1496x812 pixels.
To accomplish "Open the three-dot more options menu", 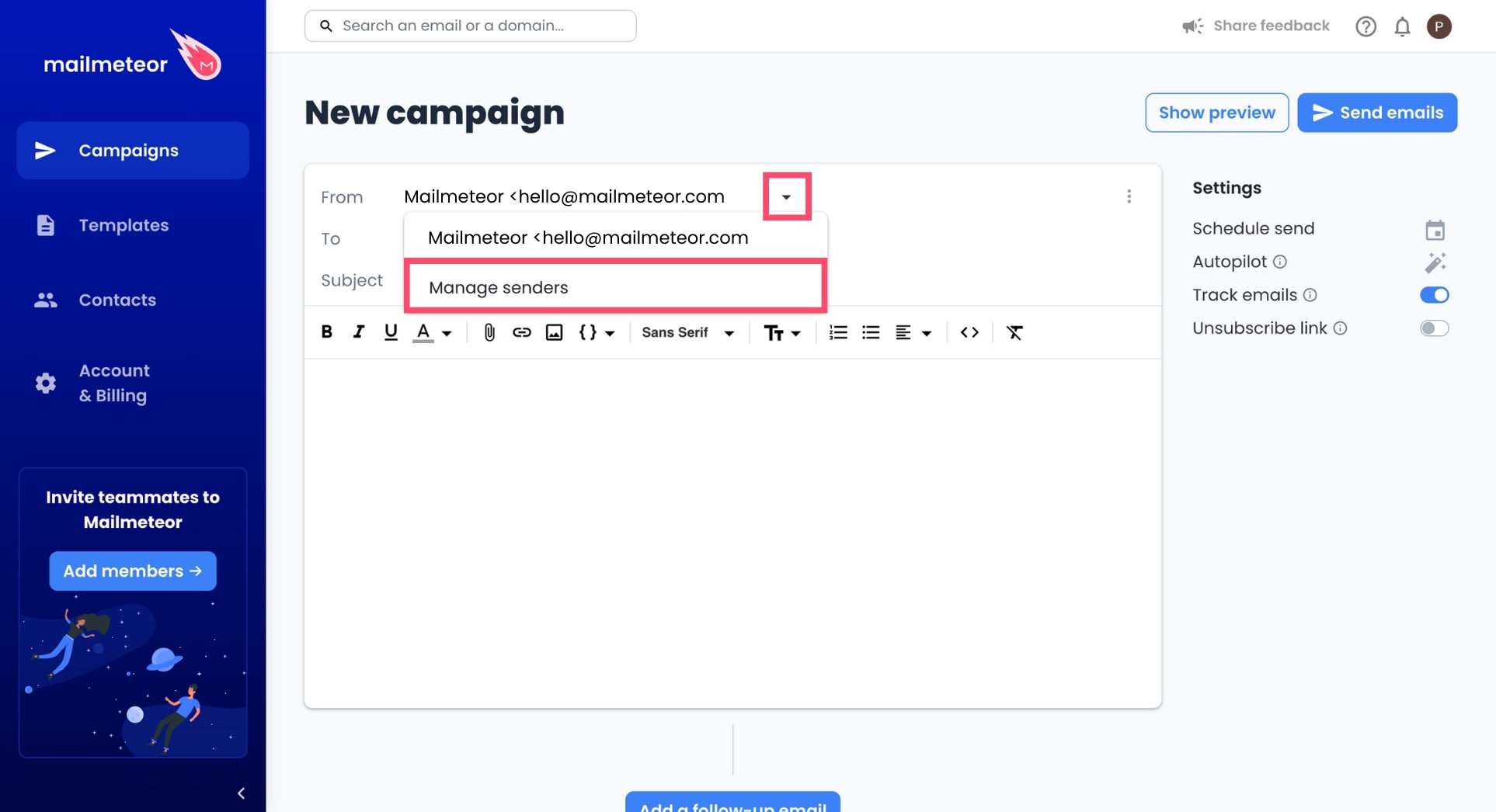I will point(1129,196).
